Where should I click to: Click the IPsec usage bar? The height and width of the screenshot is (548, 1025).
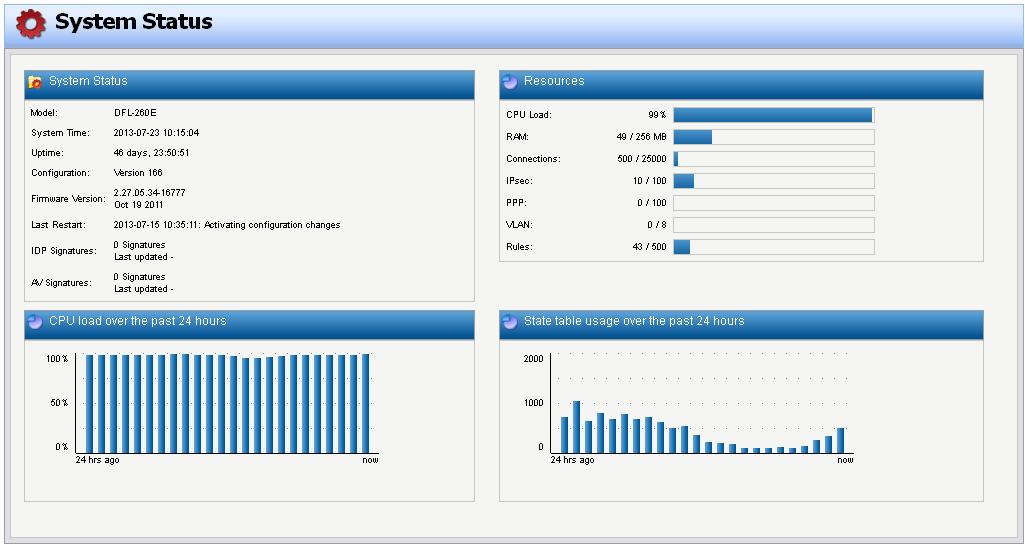(x=773, y=181)
